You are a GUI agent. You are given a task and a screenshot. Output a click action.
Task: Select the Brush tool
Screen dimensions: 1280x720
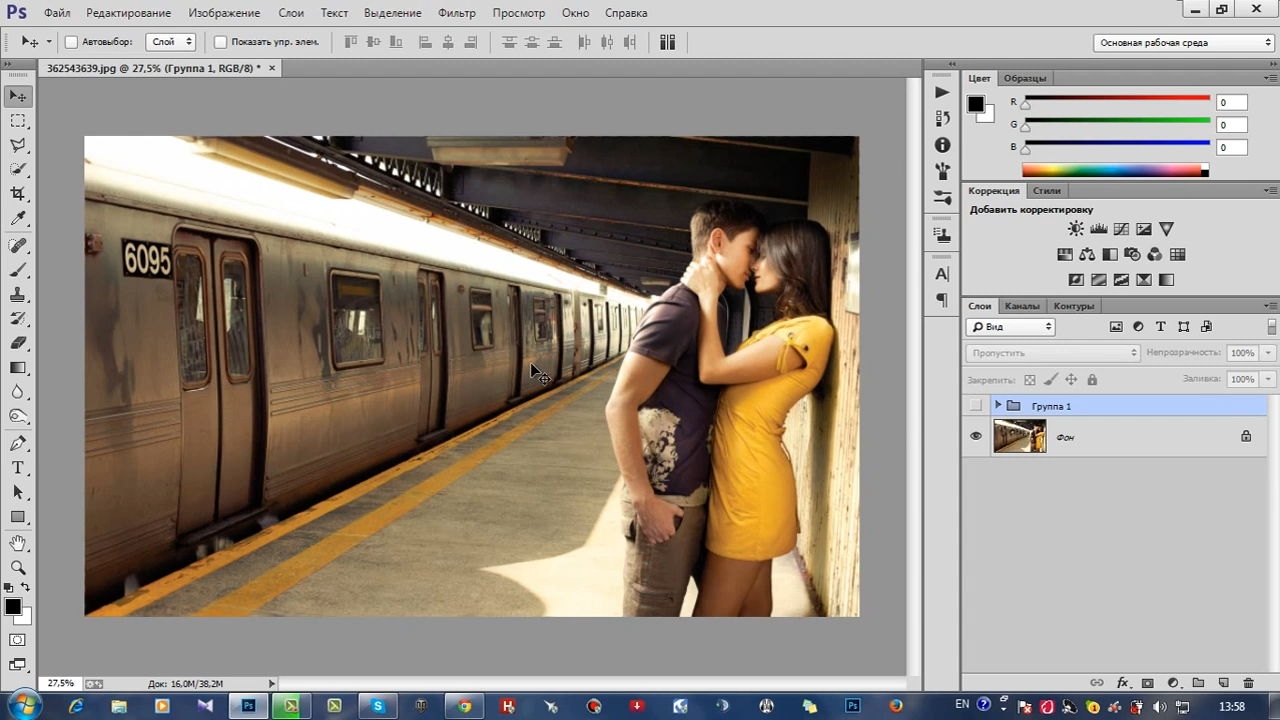tap(18, 270)
